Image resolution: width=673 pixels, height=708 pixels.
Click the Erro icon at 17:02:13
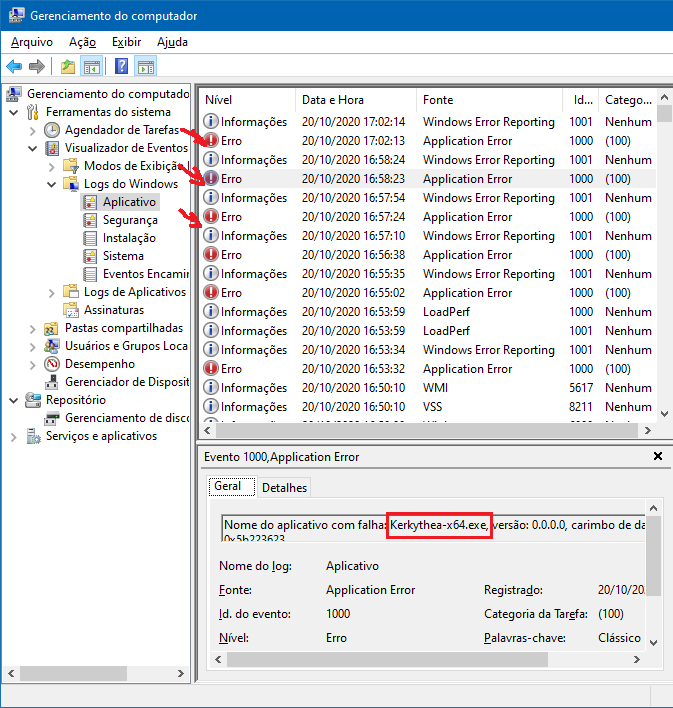pyautogui.click(x=211, y=140)
